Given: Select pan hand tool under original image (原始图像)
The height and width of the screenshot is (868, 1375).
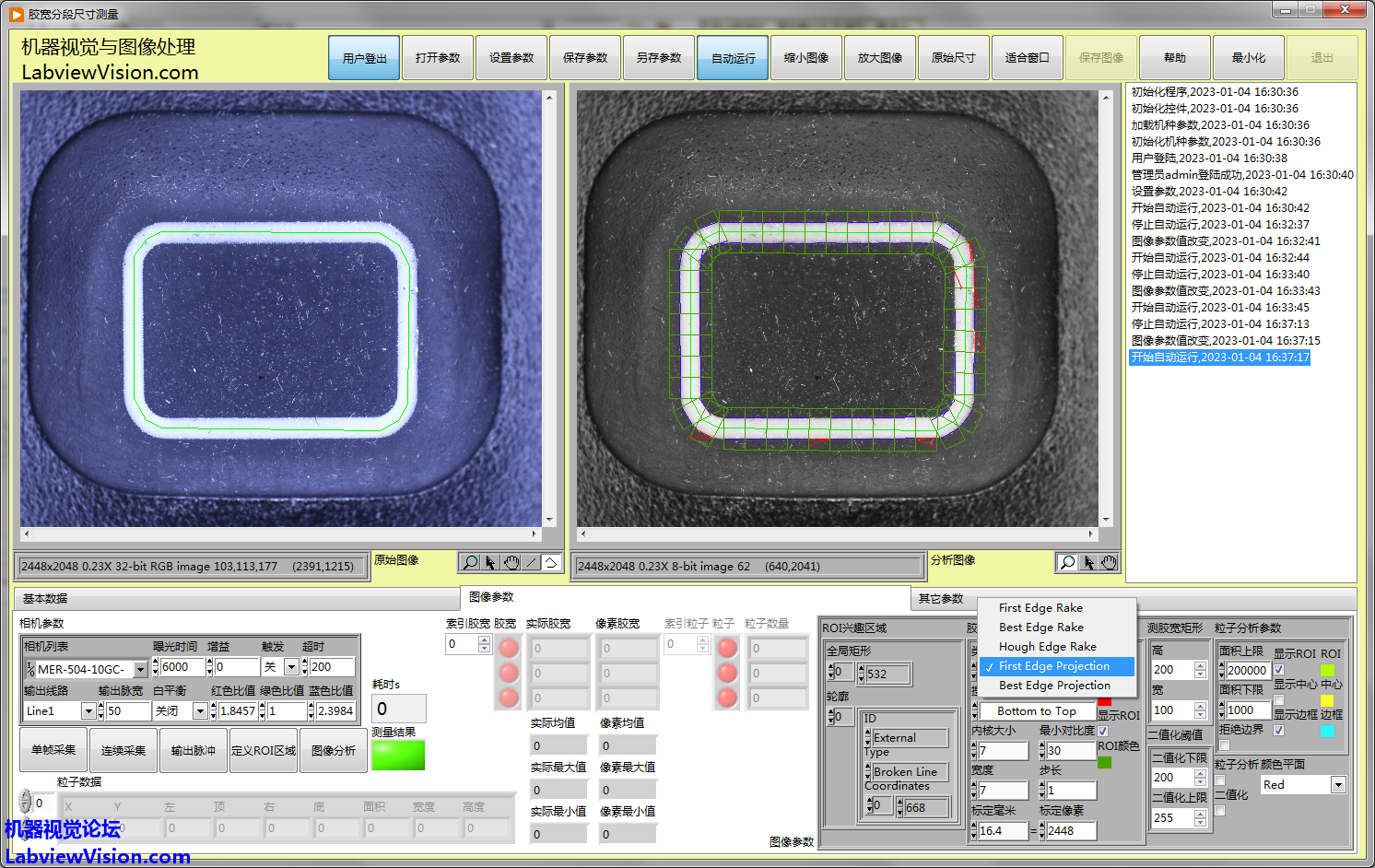Looking at the screenshot, I should pos(511,562).
